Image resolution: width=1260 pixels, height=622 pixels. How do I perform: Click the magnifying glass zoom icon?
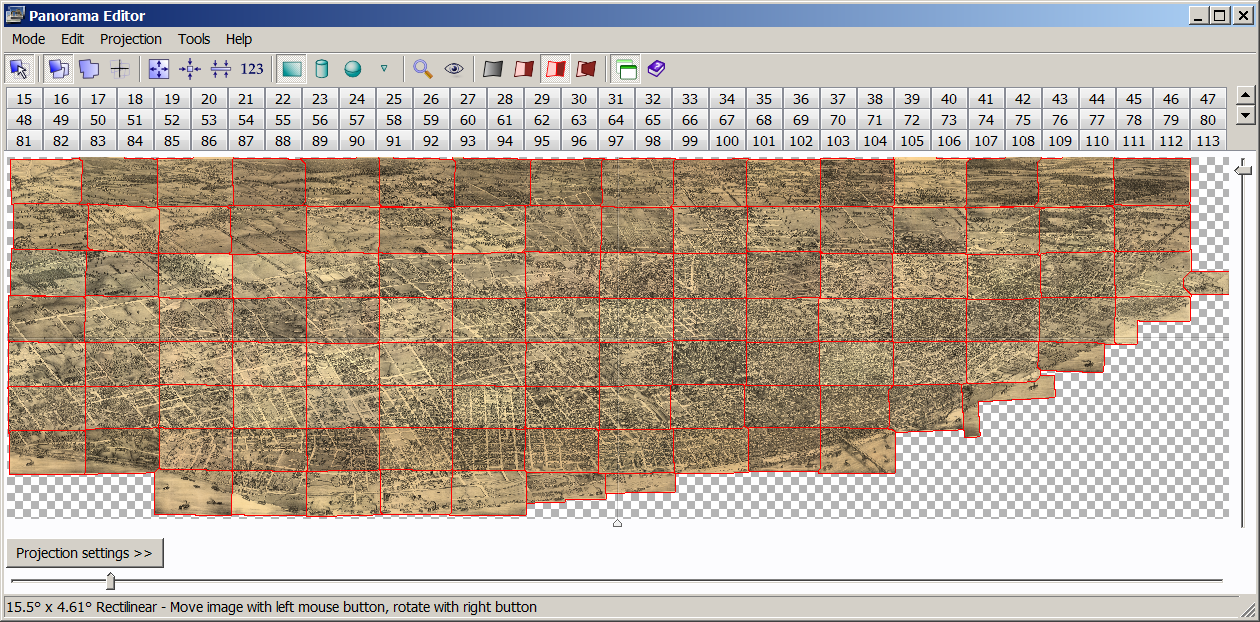423,69
